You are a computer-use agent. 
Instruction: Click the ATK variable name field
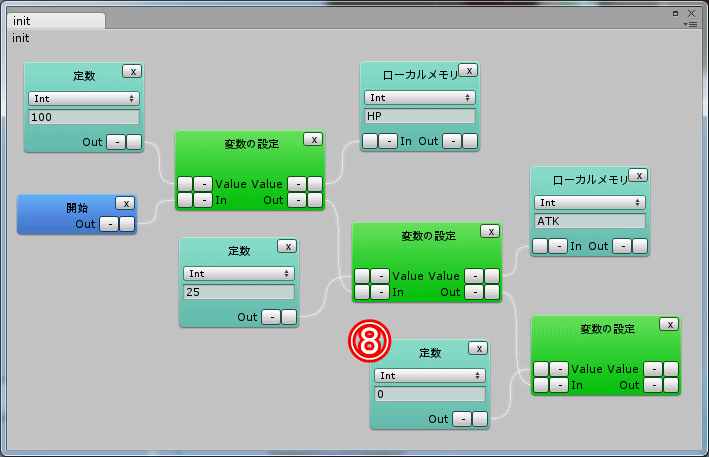[590, 221]
